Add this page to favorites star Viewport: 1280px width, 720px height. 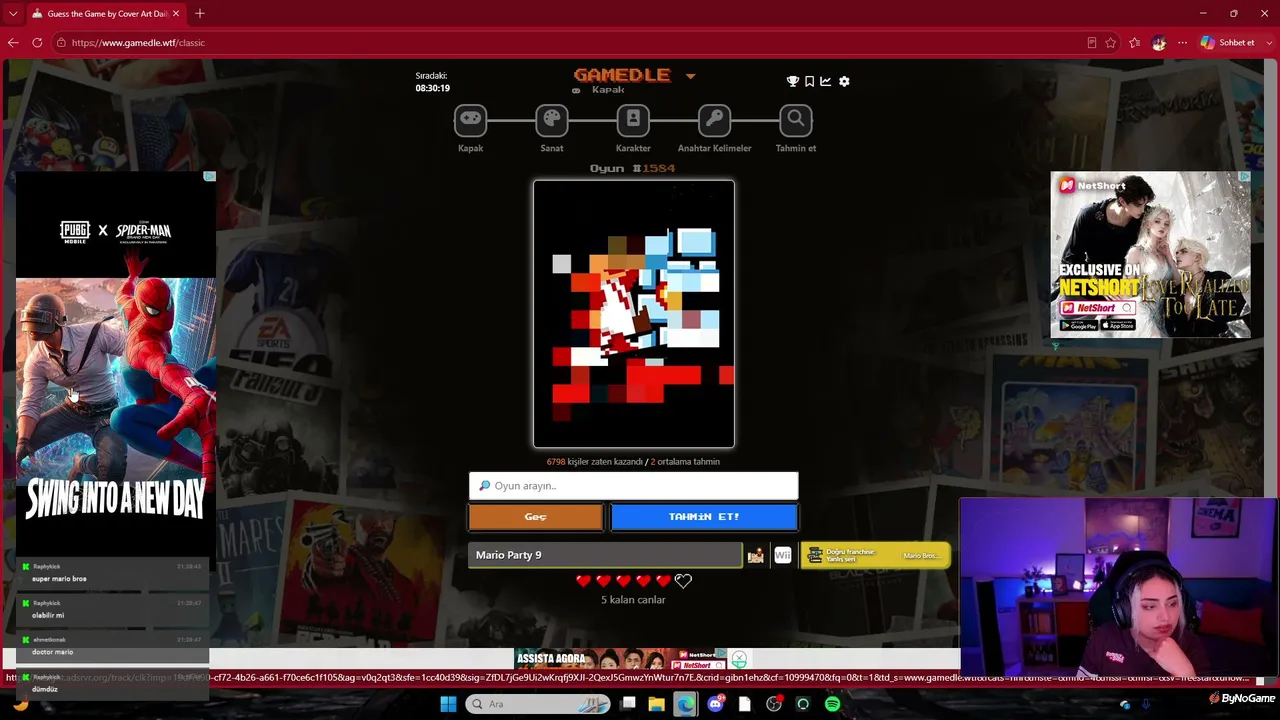click(x=1111, y=43)
